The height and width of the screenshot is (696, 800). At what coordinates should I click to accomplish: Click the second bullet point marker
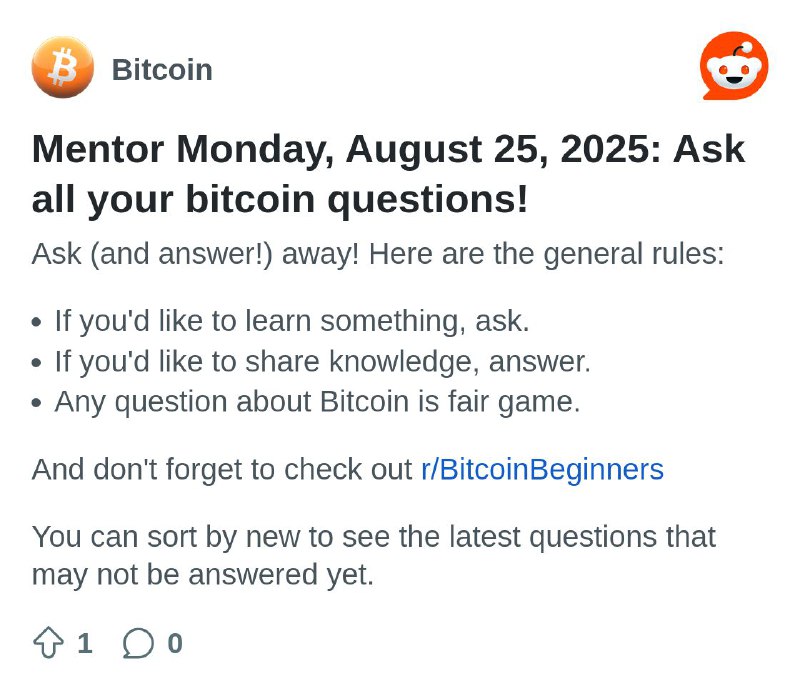(36, 363)
